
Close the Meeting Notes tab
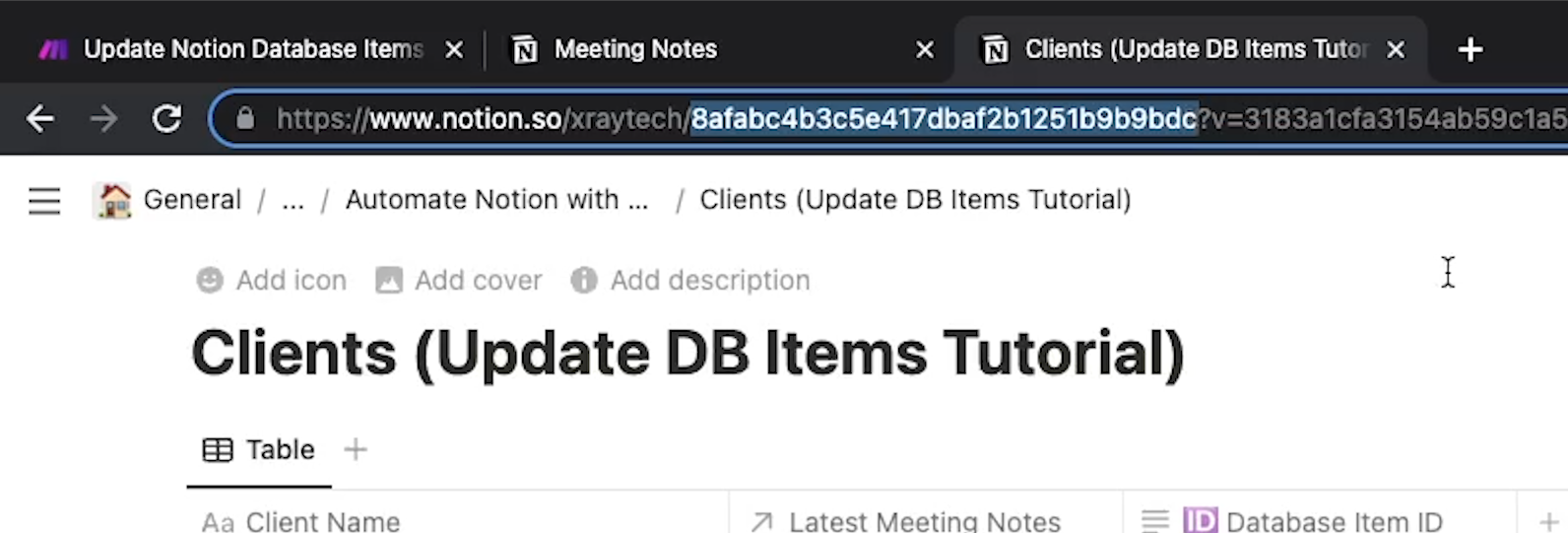point(925,49)
